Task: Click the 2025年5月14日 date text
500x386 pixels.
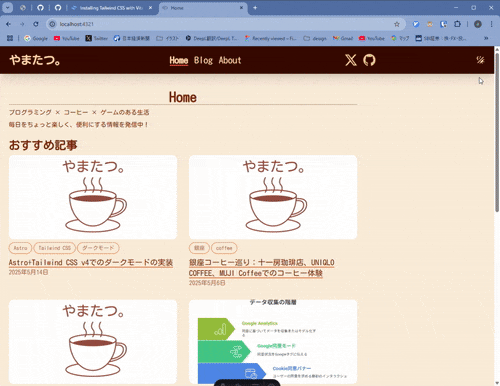Action: click(28, 272)
